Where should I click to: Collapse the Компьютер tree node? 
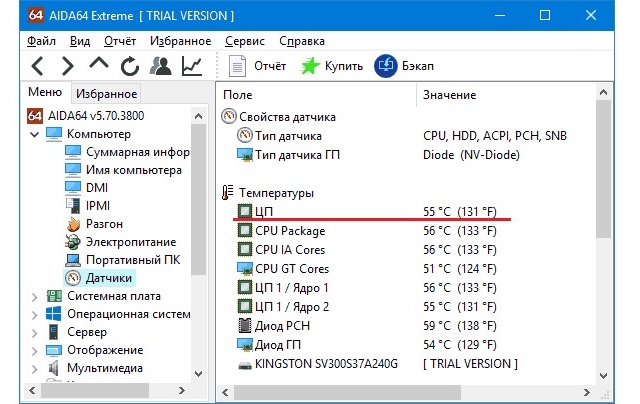point(35,134)
